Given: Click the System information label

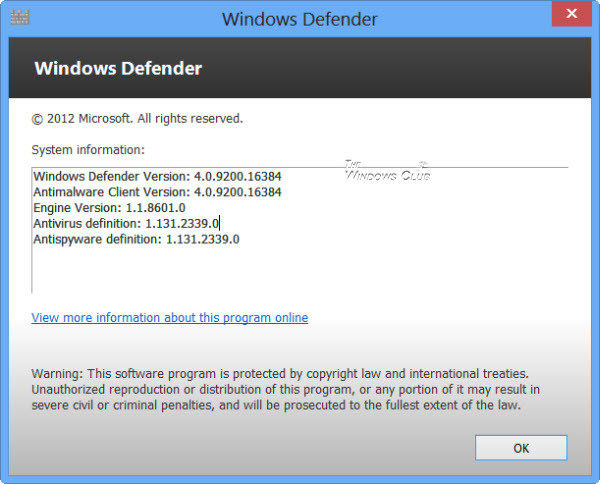Looking at the screenshot, I should (x=88, y=150).
